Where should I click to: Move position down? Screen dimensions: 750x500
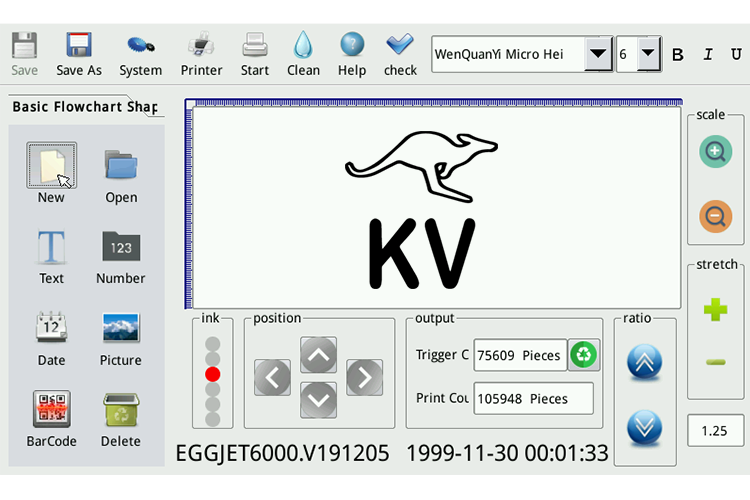[x=319, y=400]
